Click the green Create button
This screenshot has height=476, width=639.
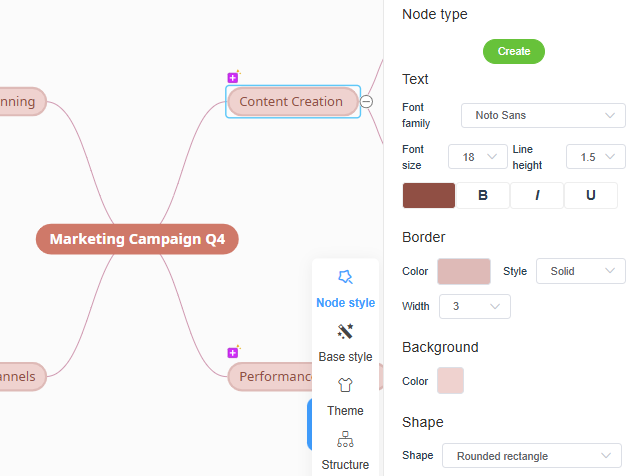coord(514,51)
